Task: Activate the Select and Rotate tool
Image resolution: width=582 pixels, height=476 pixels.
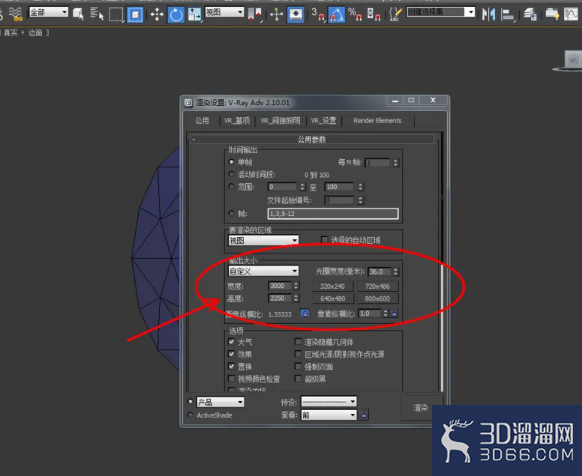Action: (x=176, y=15)
